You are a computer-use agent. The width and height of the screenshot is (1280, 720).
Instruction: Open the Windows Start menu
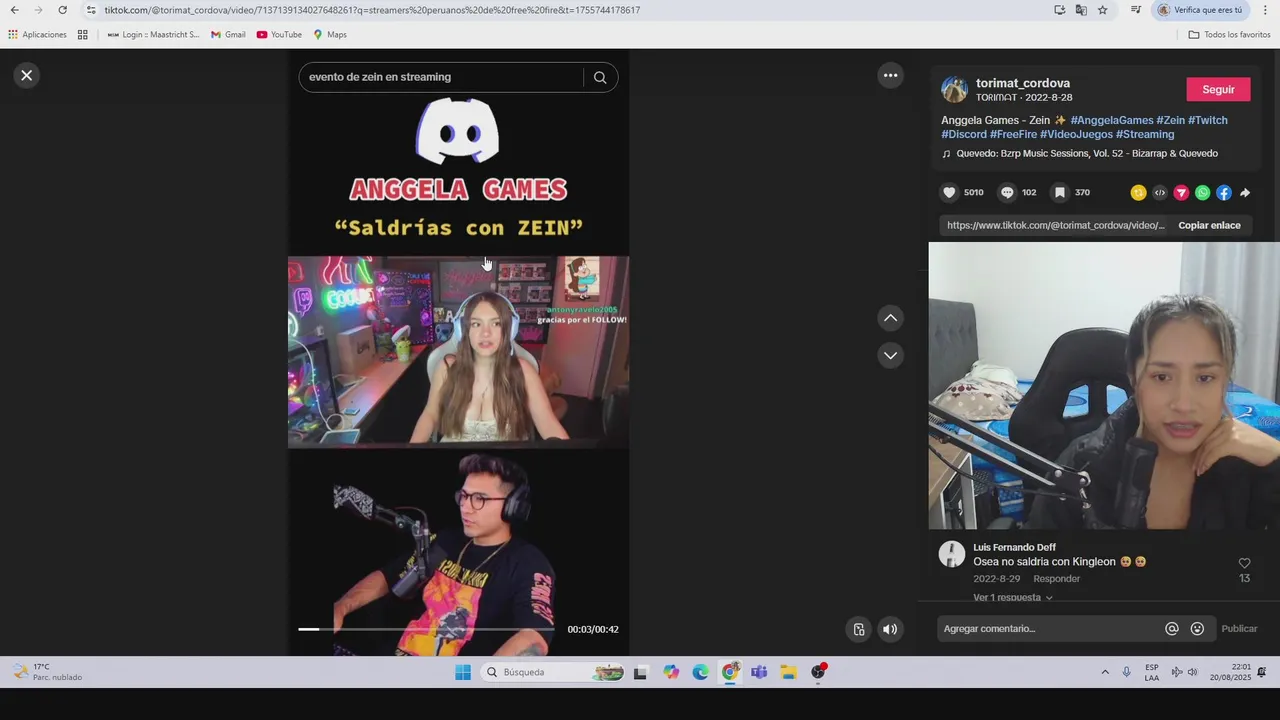(x=463, y=672)
